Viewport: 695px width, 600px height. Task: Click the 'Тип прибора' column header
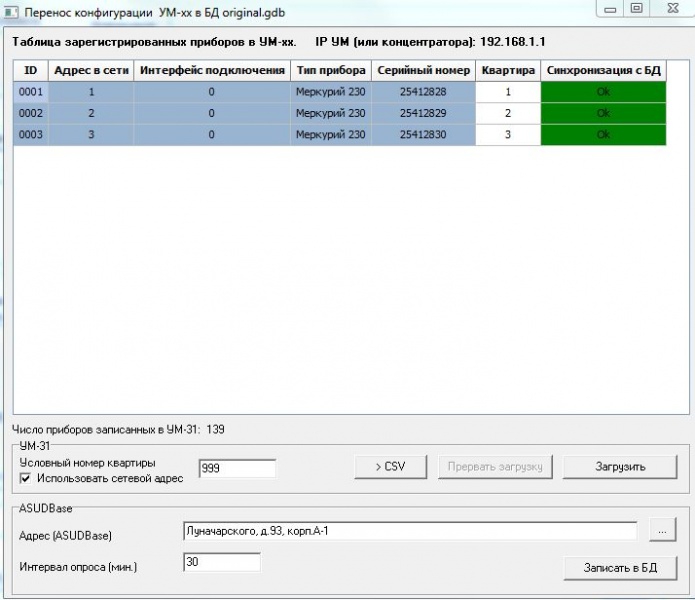(x=330, y=71)
